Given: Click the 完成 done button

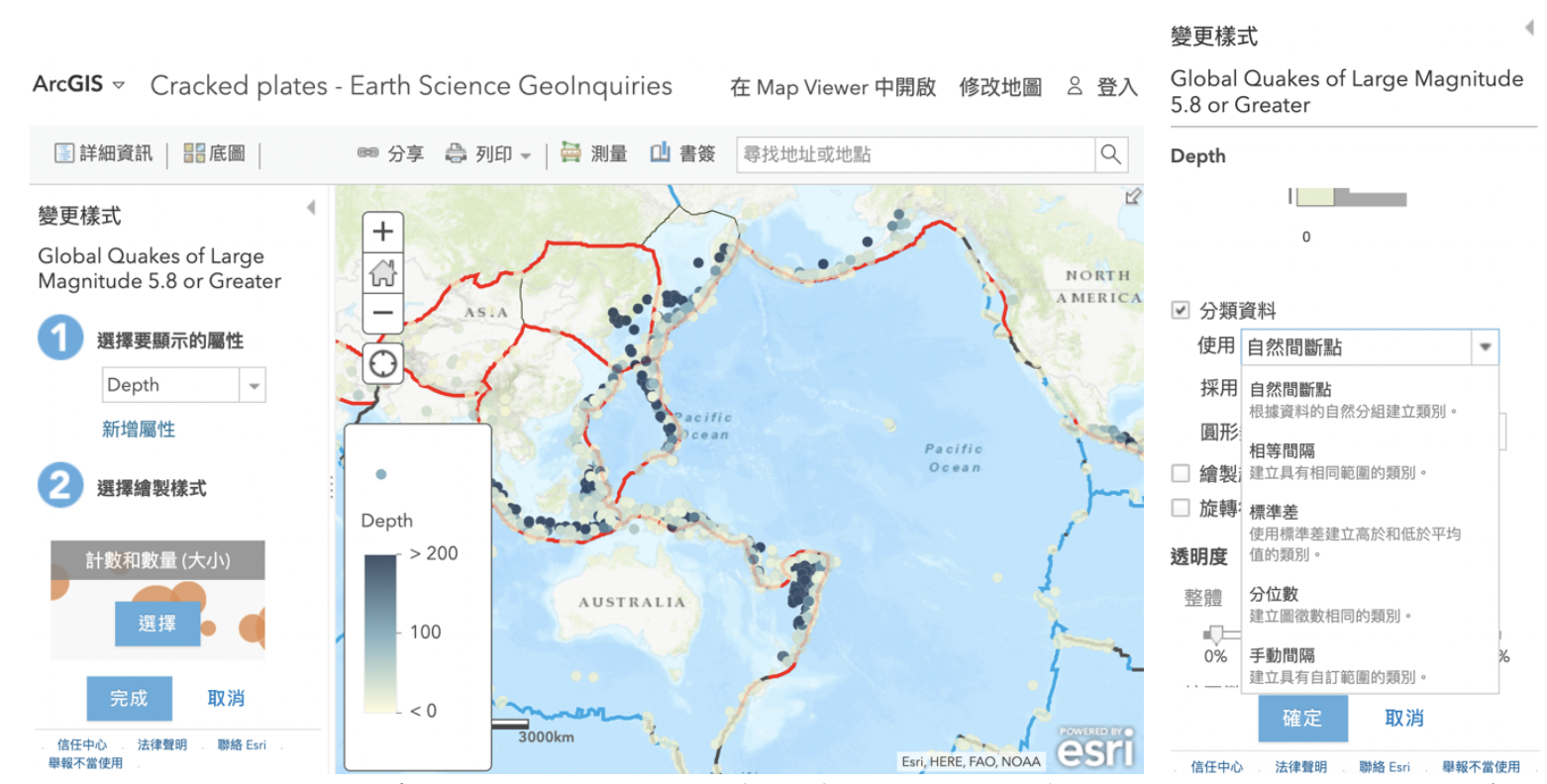Looking at the screenshot, I should pyautogui.click(x=129, y=698).
